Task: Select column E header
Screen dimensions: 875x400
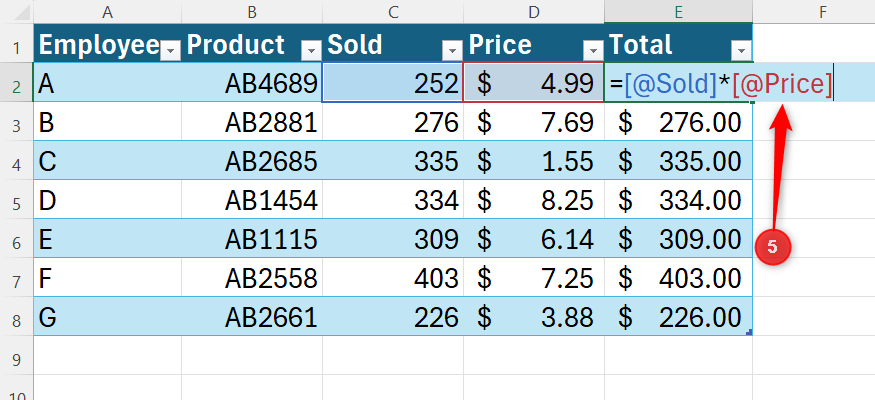Action: coord(679,12)
